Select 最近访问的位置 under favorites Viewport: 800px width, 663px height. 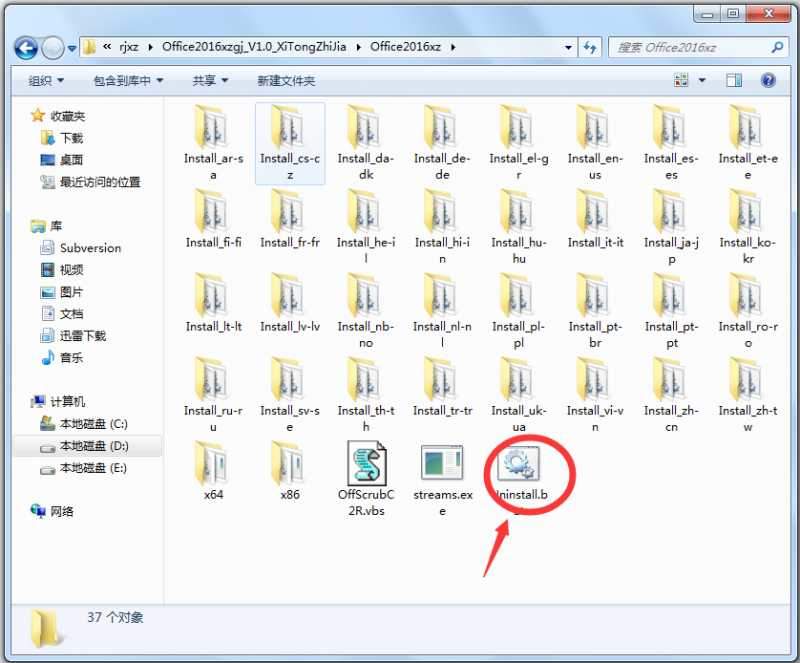coord(101,182)
